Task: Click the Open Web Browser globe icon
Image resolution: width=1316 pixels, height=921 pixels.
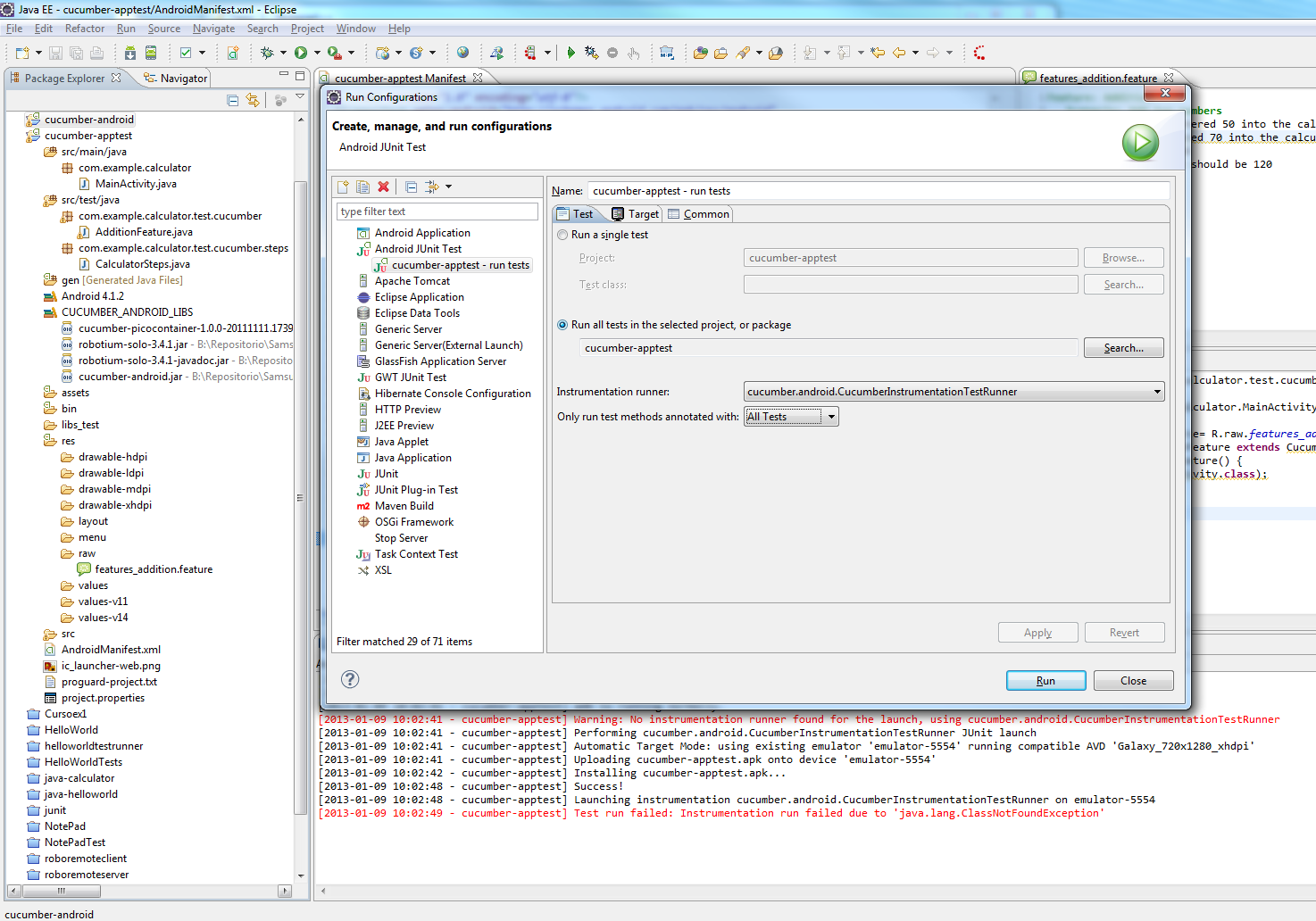Action: [x=462, y=52]
